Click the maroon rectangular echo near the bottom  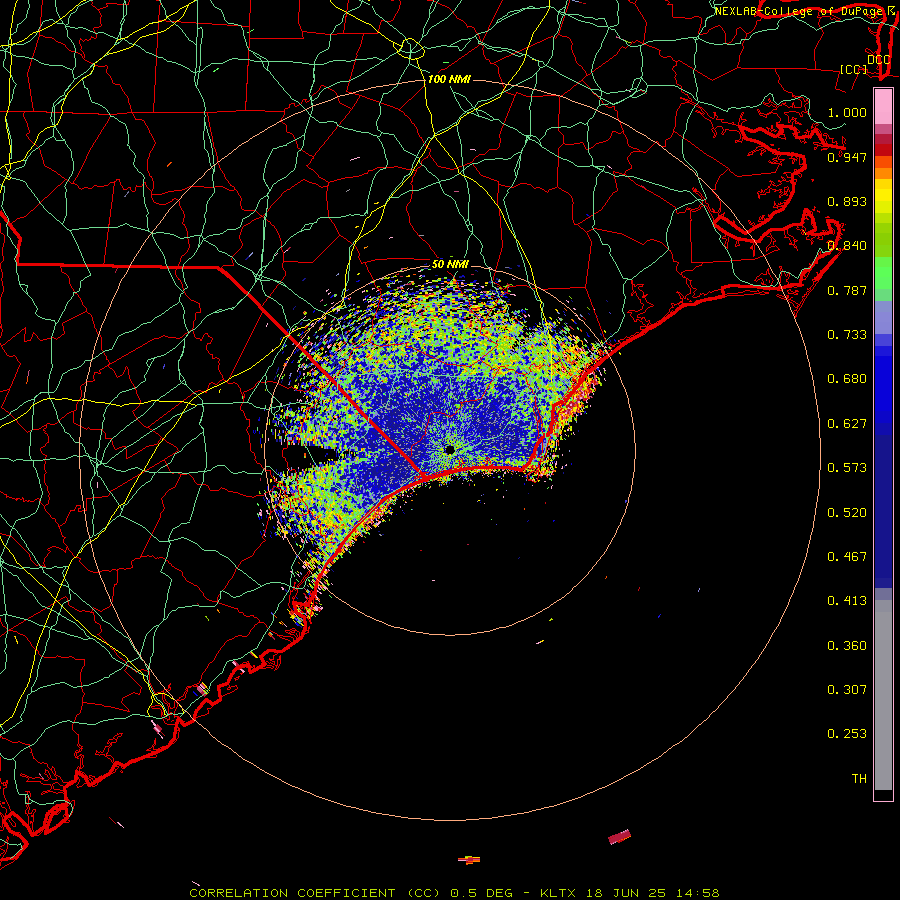(x=619, y=837)
